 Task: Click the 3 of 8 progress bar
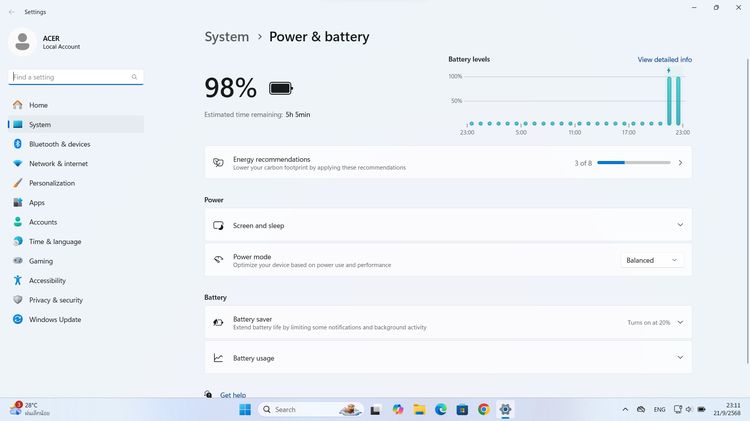(x=634, y=163)
